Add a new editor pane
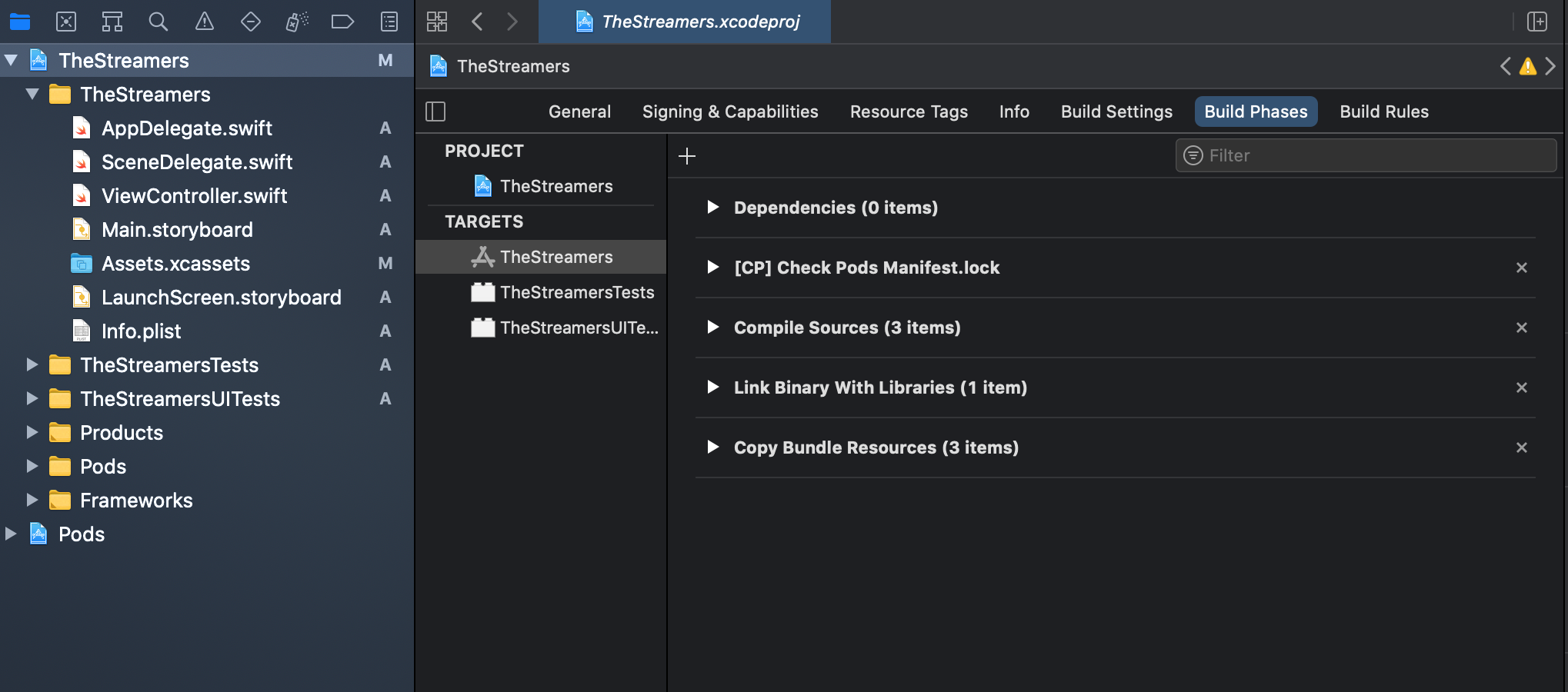1568x692 pixels. click(1537, 22)
